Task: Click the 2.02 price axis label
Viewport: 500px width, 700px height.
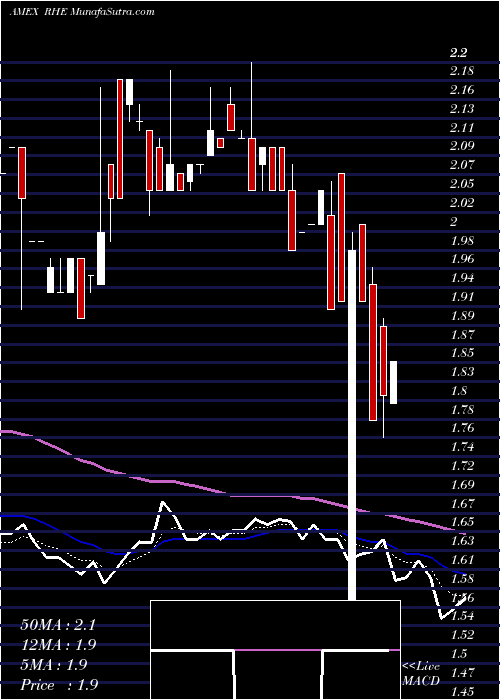Action: (462, 203)
